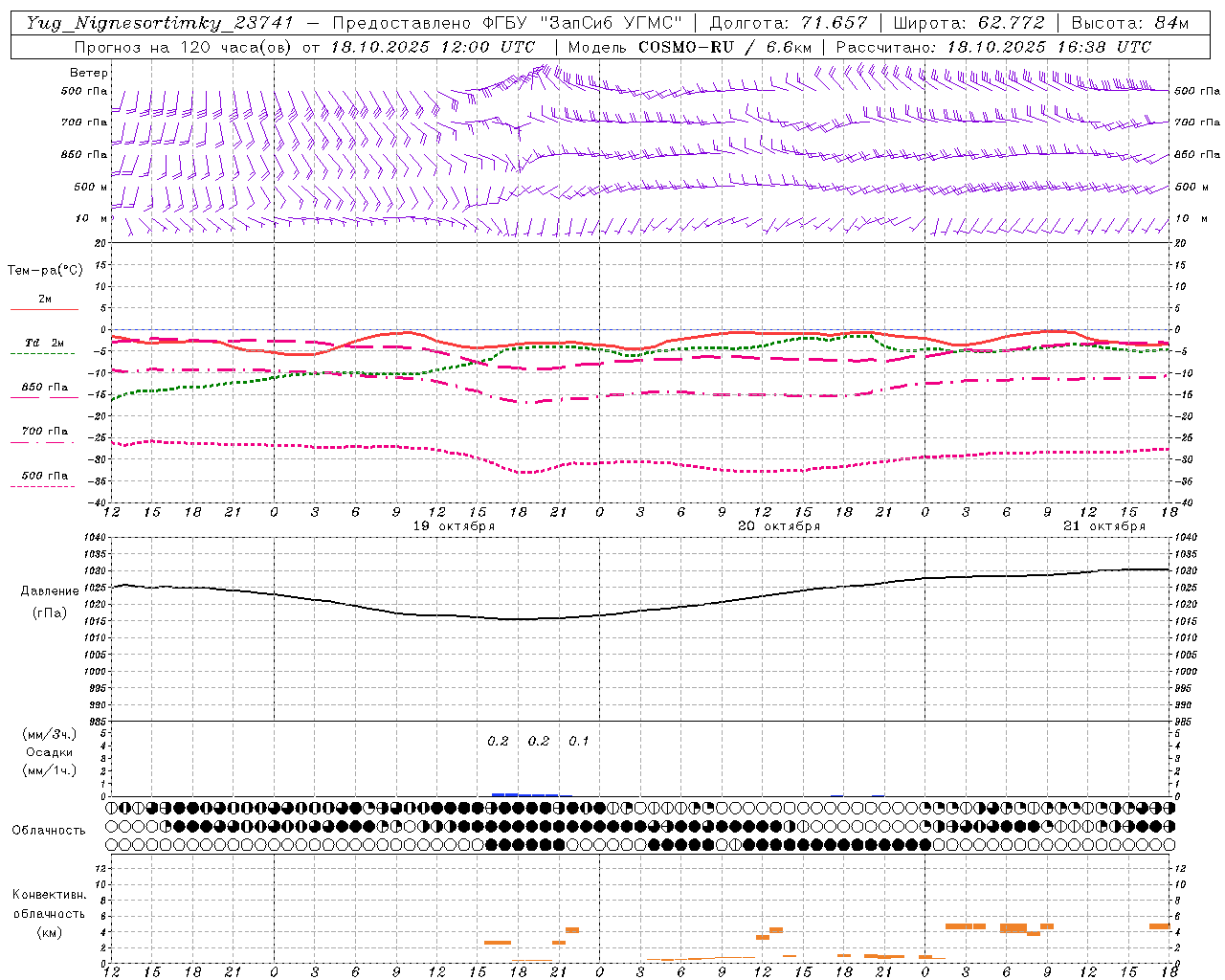Click the Td 2м dew point legend entry

pyautogui.click(x=45, y=343)
